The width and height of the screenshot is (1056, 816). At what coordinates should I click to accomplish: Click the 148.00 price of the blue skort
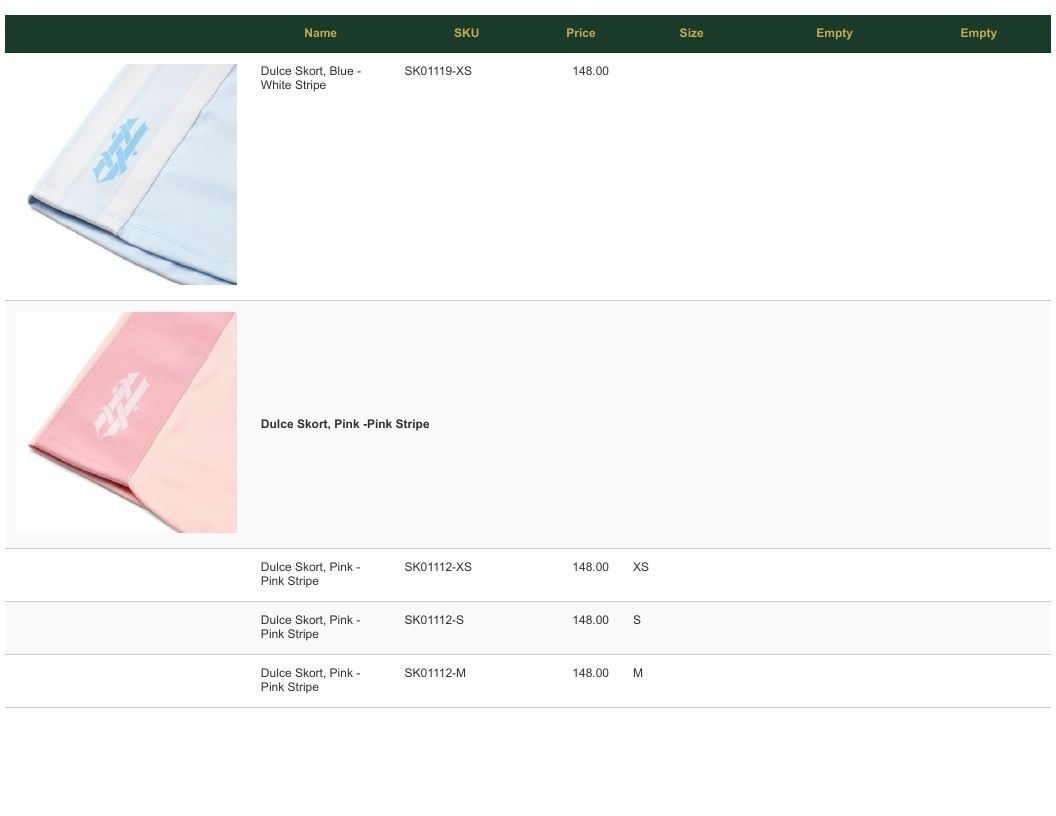pos(591,71)
